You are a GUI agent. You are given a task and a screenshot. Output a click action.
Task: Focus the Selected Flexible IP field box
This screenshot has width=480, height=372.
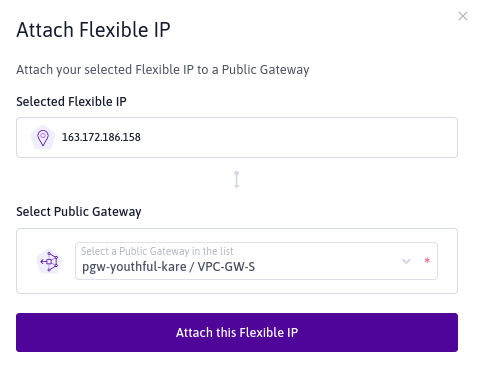(x=237, y=137)
